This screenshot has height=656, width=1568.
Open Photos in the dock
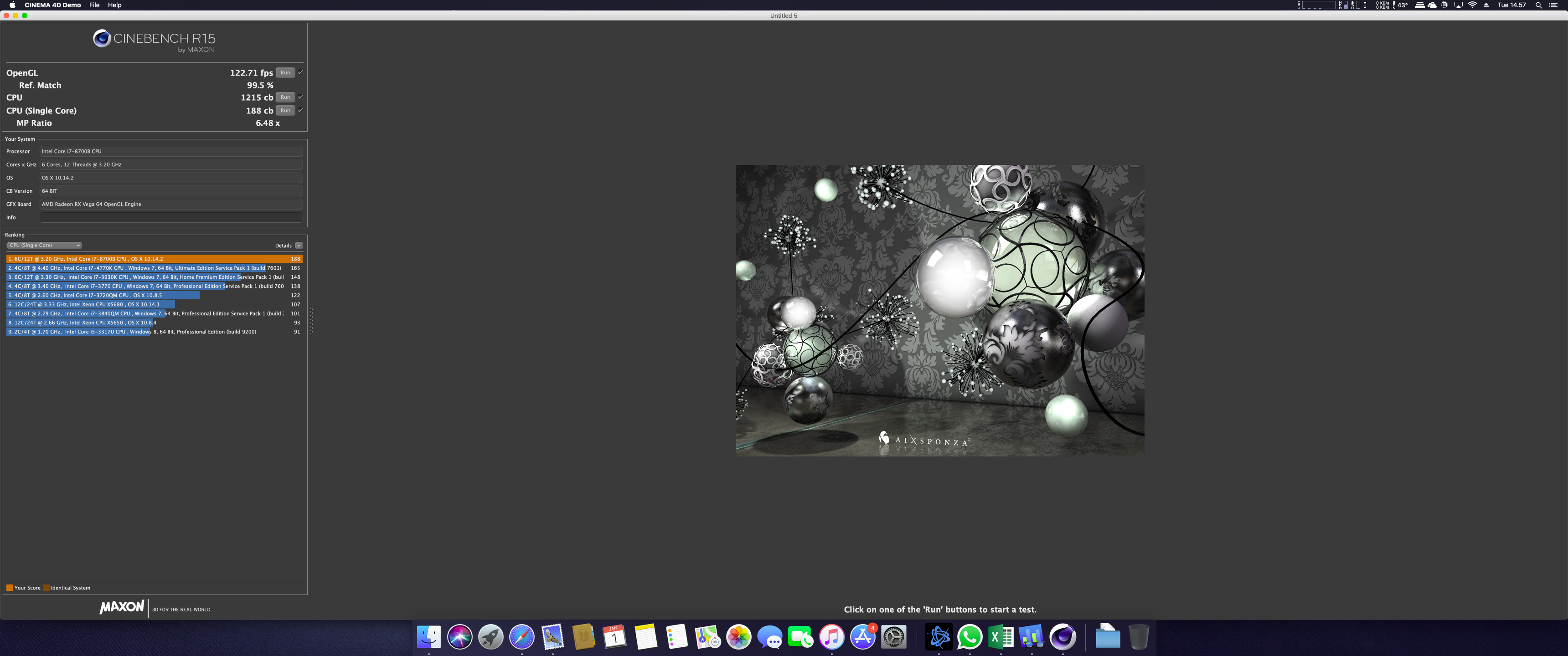(739, 637)
